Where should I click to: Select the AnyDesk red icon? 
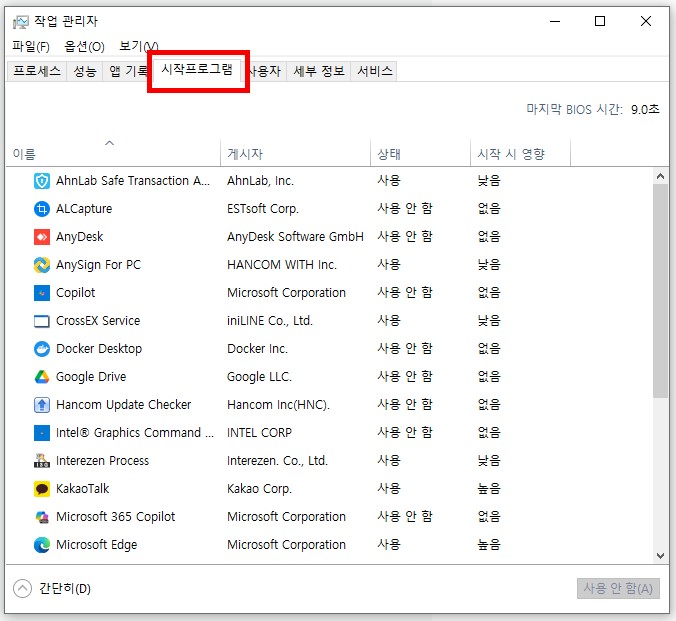point(42,237)
